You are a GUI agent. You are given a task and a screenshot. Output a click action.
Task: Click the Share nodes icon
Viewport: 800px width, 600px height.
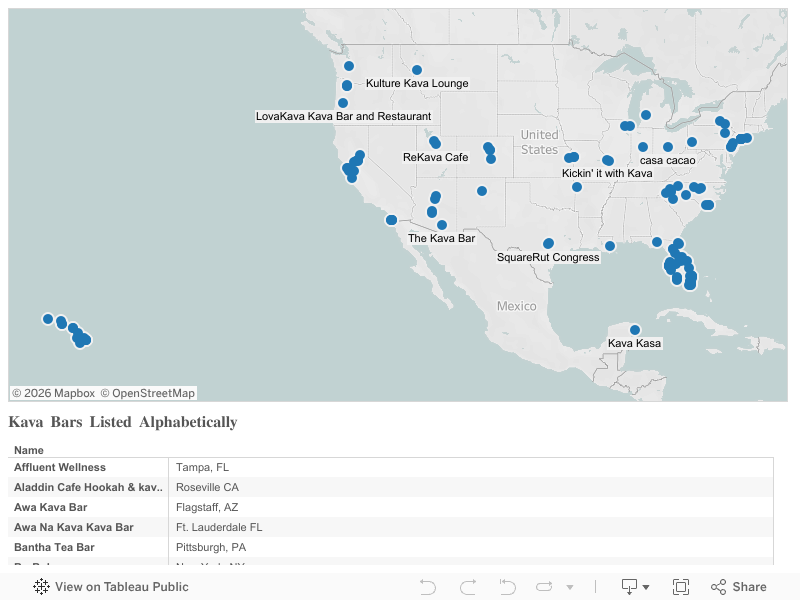(718, 586)
